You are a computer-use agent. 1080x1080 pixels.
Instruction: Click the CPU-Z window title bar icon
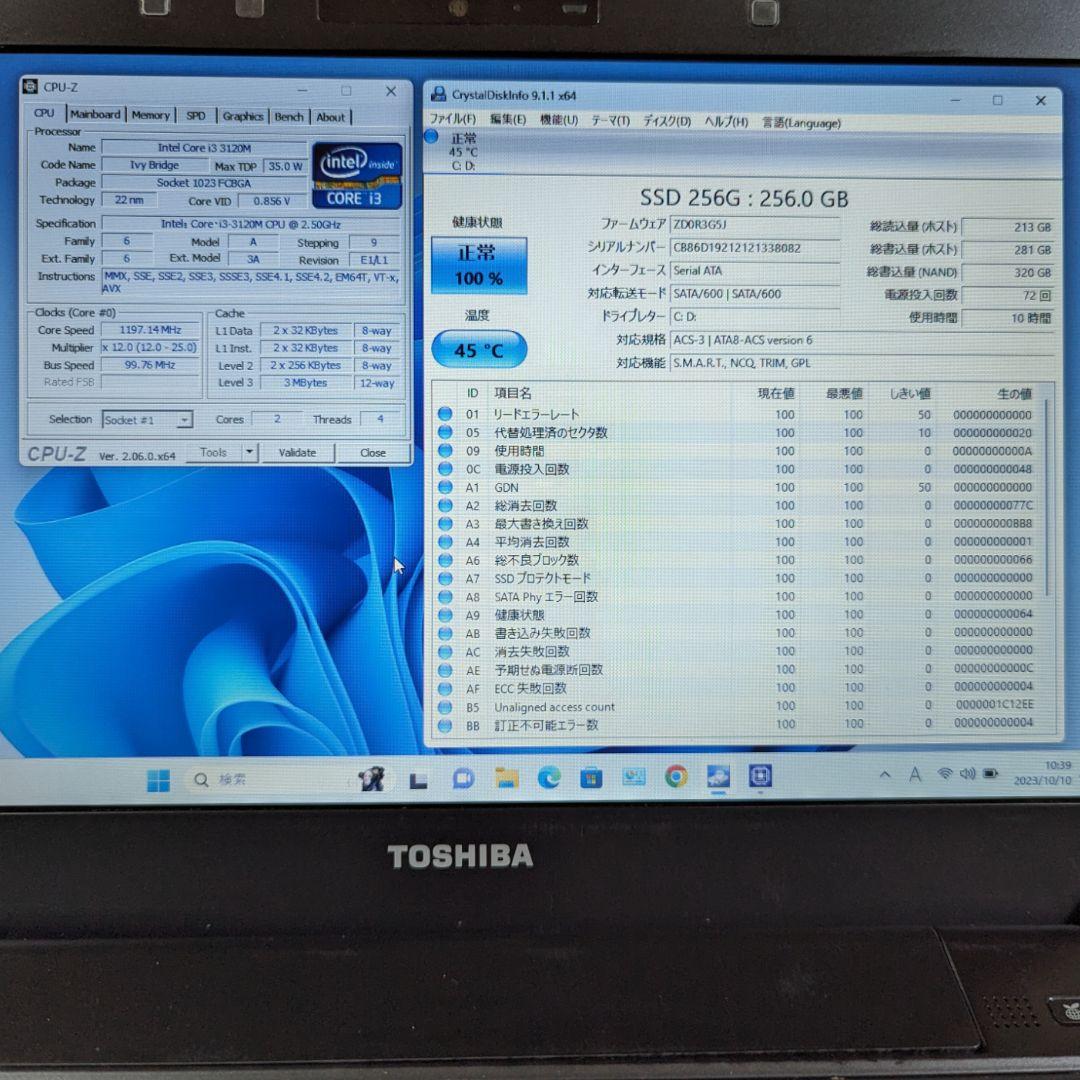tap(31, 88)
